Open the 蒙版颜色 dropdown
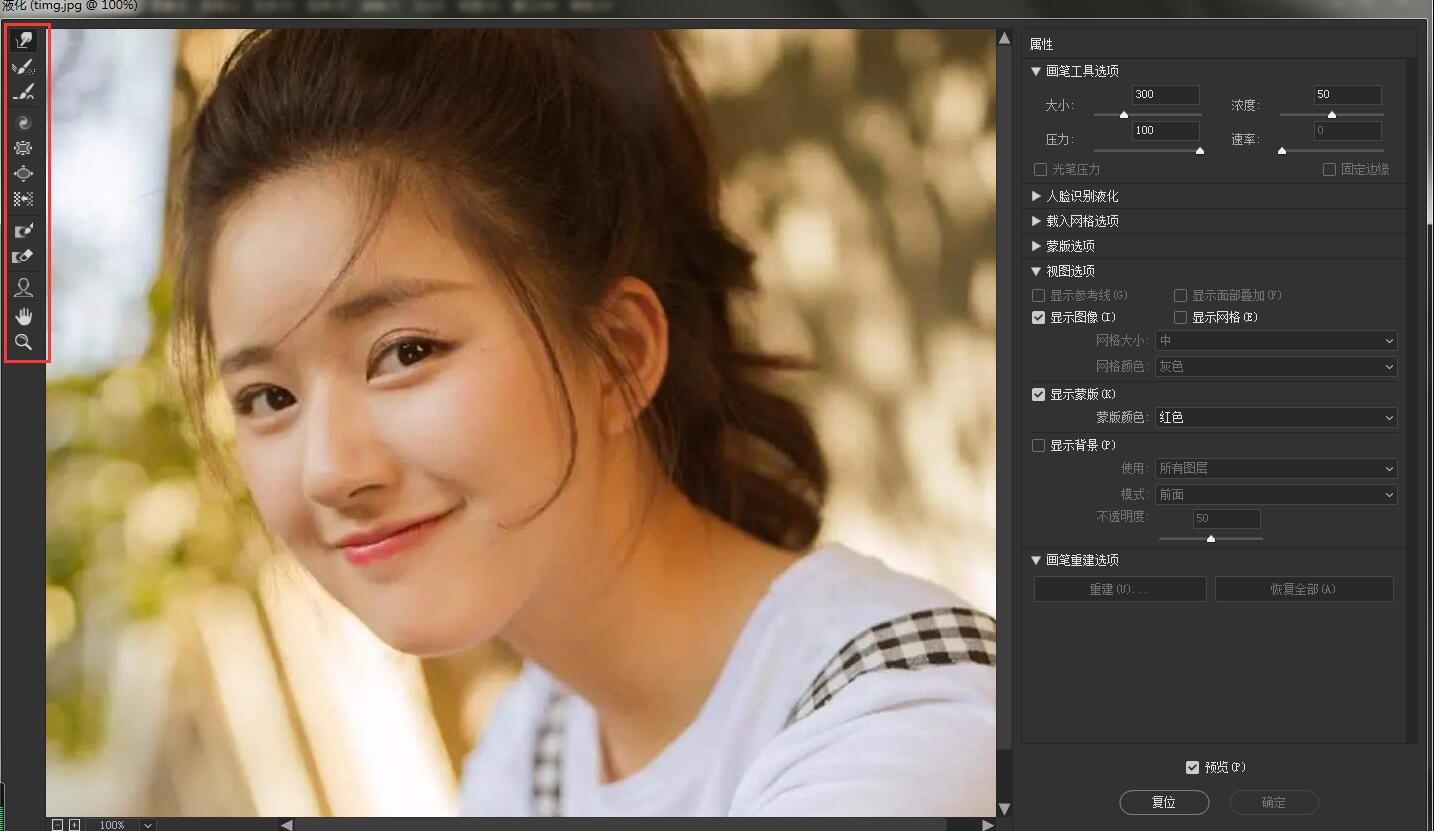Image resolution: width=1434 pixels, height=831 pixels. tap(1276, 417)
